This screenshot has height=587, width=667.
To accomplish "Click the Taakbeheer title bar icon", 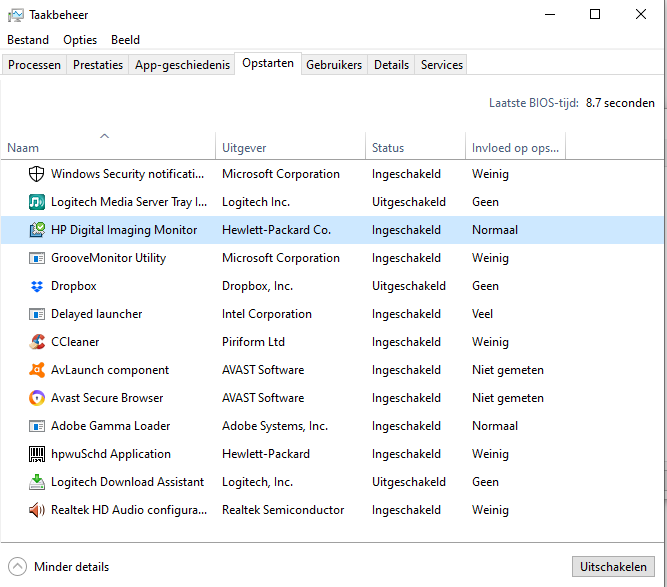I will pyautogui.click(x=16, y=15).
